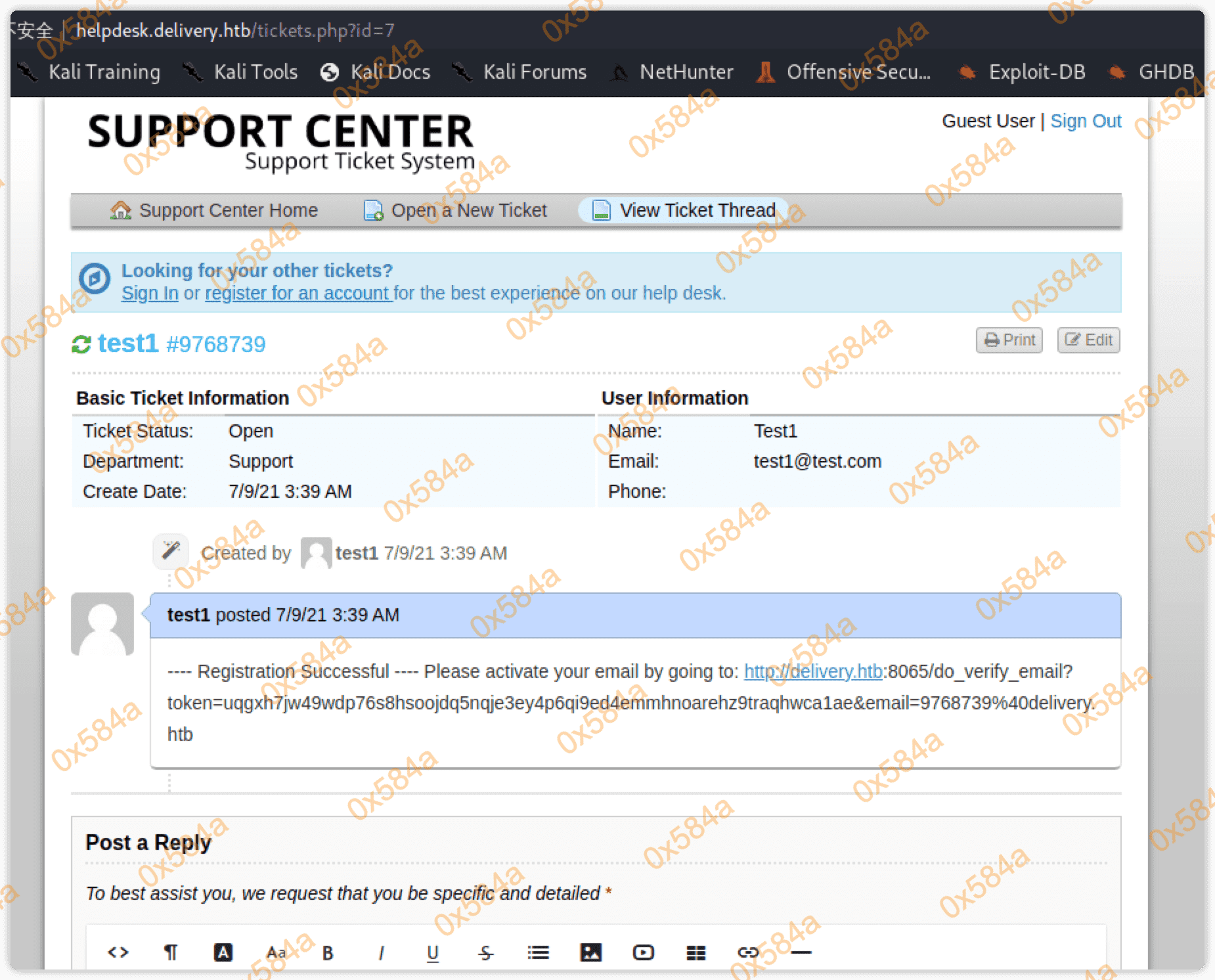Apply strikethrough formatting in reply editor
Image resolution: width=1215 pixels, height=980 pixels.
click(485, 952)
